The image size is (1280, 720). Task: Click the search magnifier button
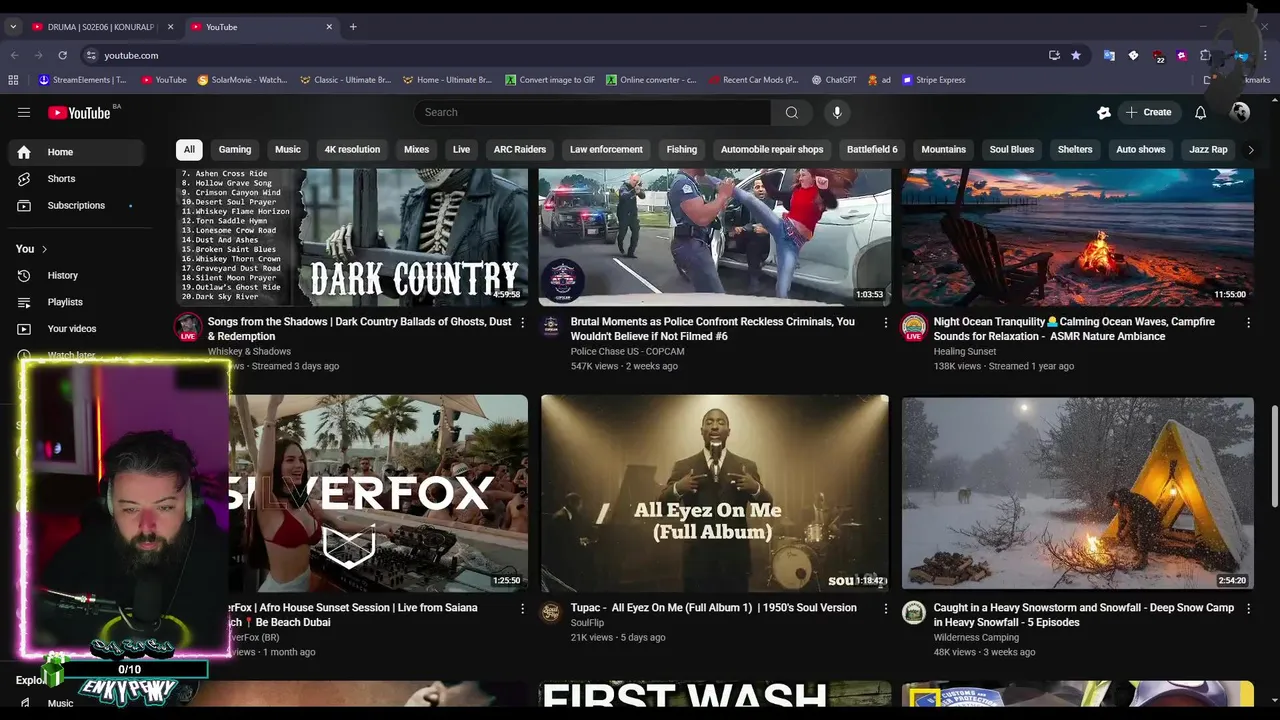pos(792,112)
